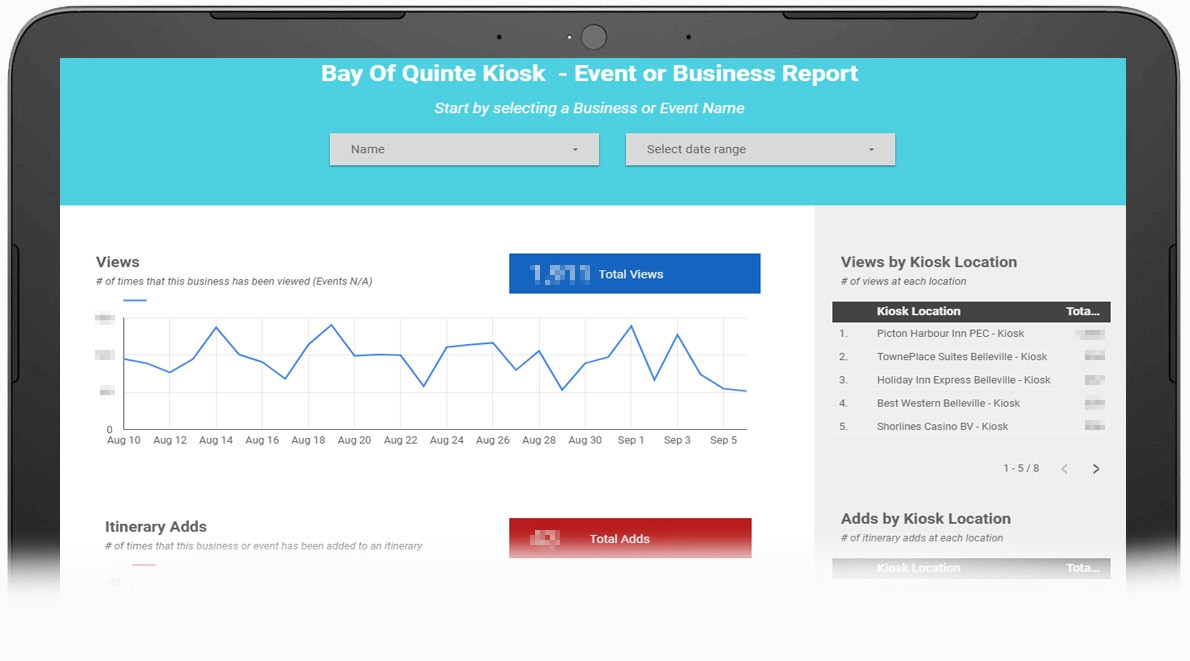Viewport: 1190px width, 661px height.
Task: Click the blue Views chart legend line
Action: click(x=135, y=301)
